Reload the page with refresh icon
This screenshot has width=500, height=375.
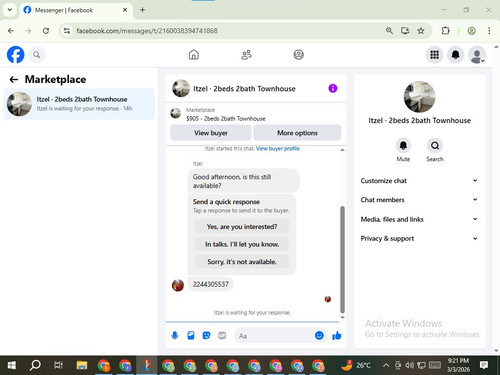[x=46, y=31]
